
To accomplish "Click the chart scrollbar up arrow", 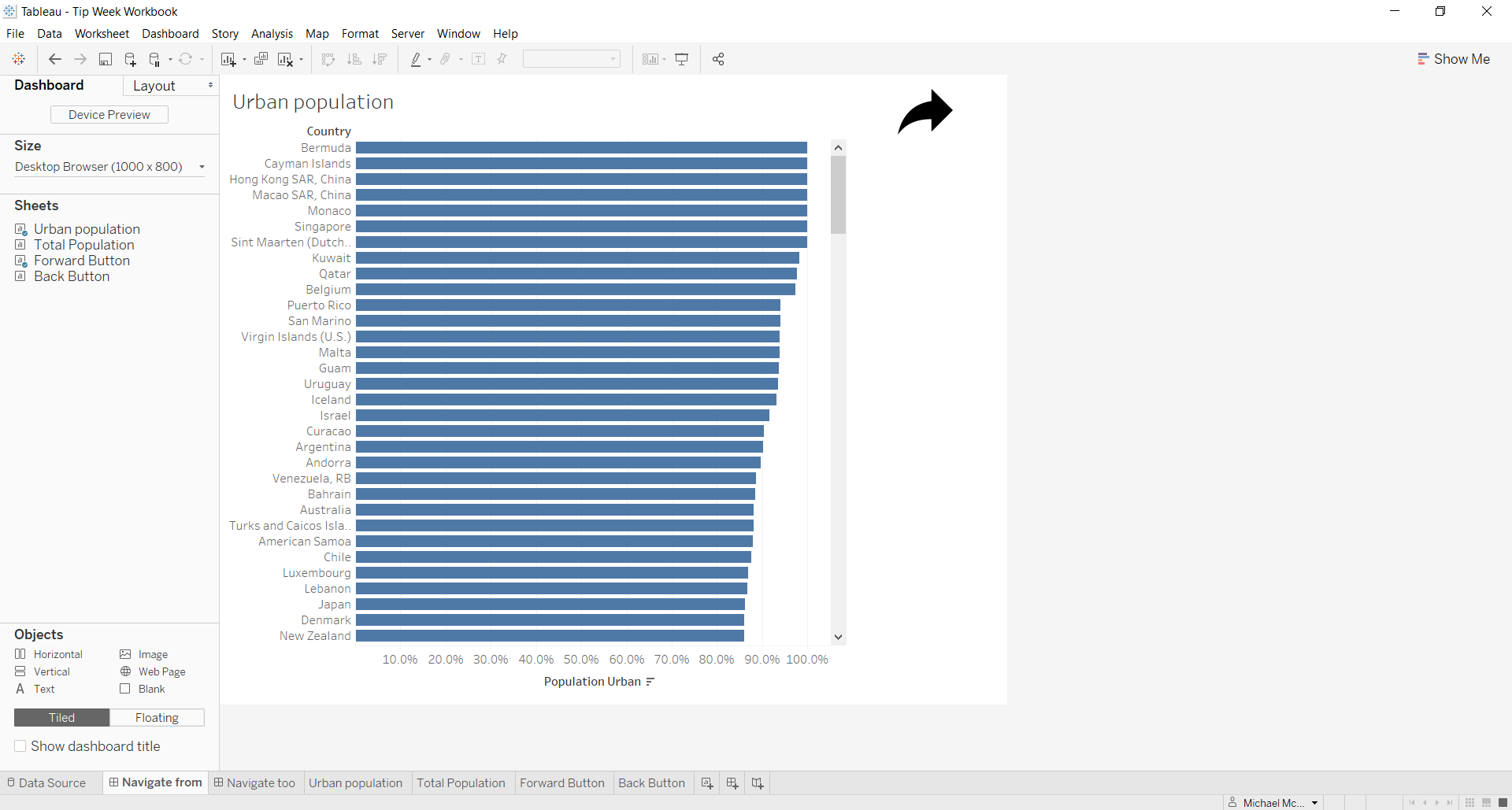I will pyautogui.click(x=838, y=147).
